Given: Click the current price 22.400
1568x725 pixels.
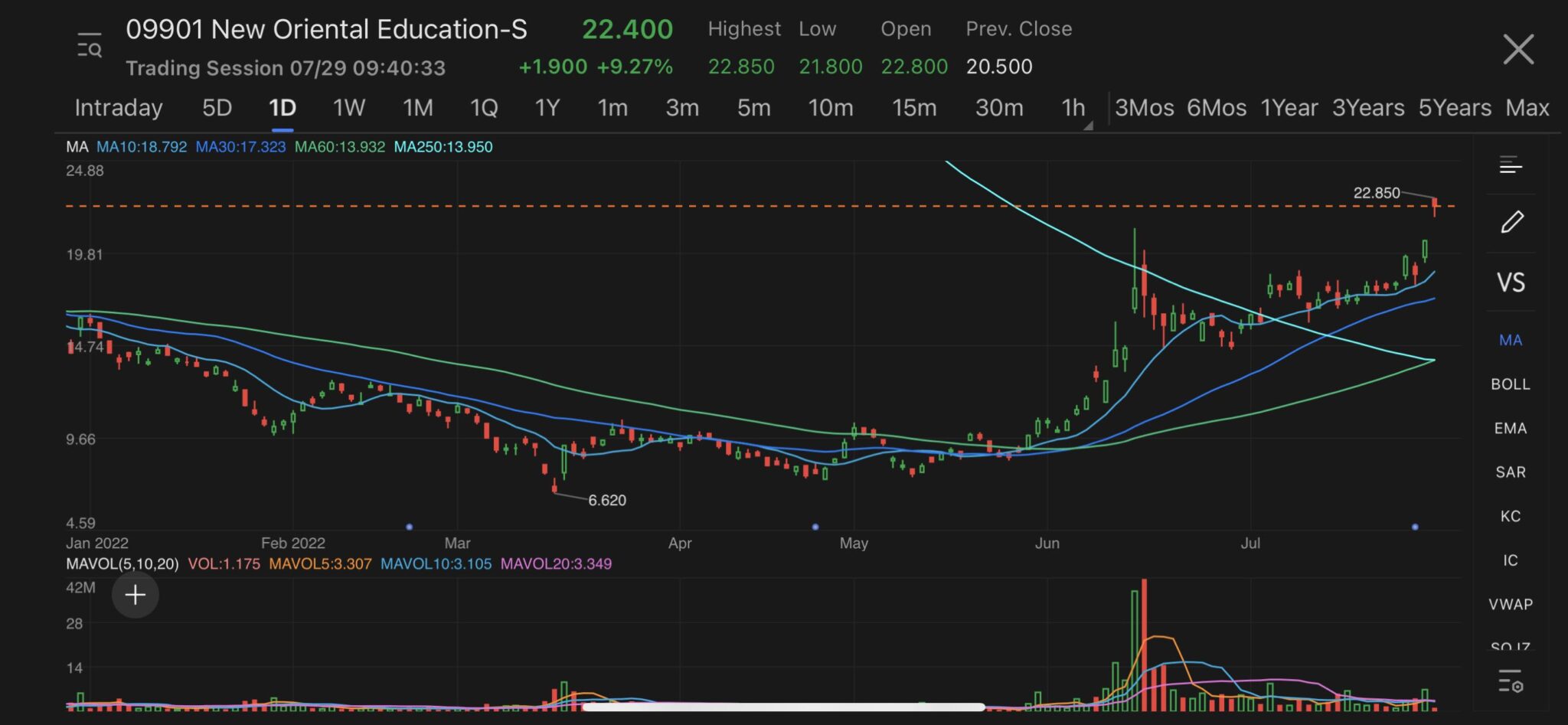Looking at the screenshot, I should click(x=627, y=29).
